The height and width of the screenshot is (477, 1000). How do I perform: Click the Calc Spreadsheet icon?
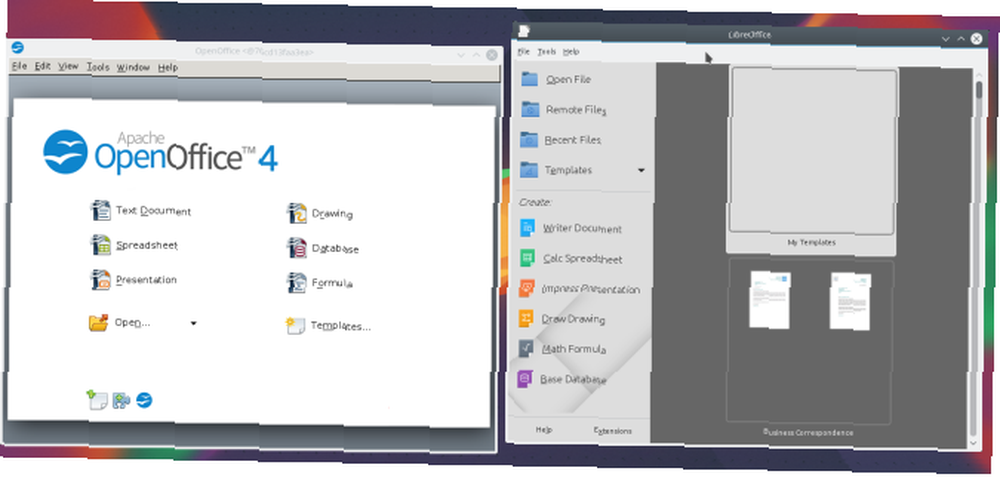click(527, 258)
